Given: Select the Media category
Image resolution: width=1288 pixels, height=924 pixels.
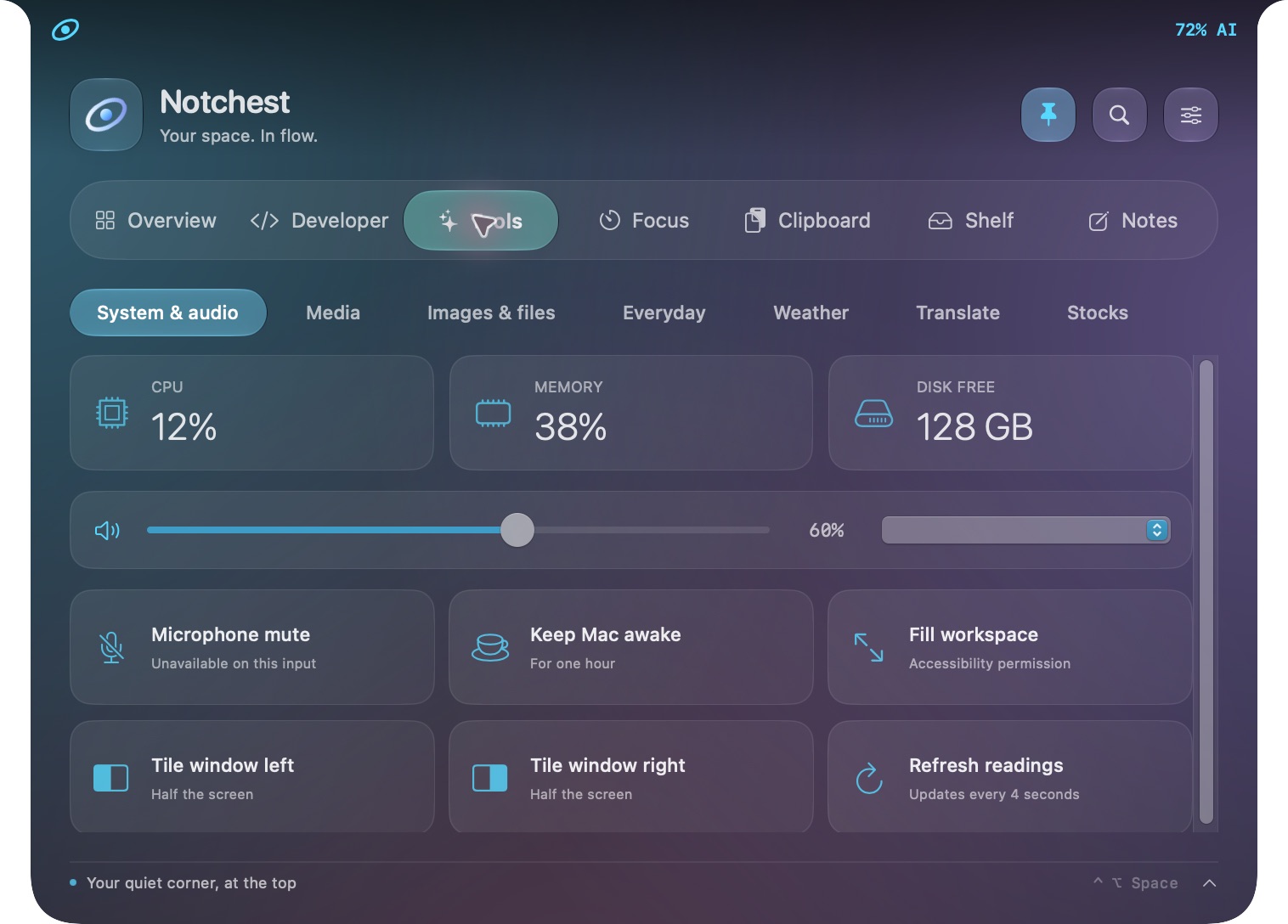Looking at the screenshot, I should (x=333, y=313).
